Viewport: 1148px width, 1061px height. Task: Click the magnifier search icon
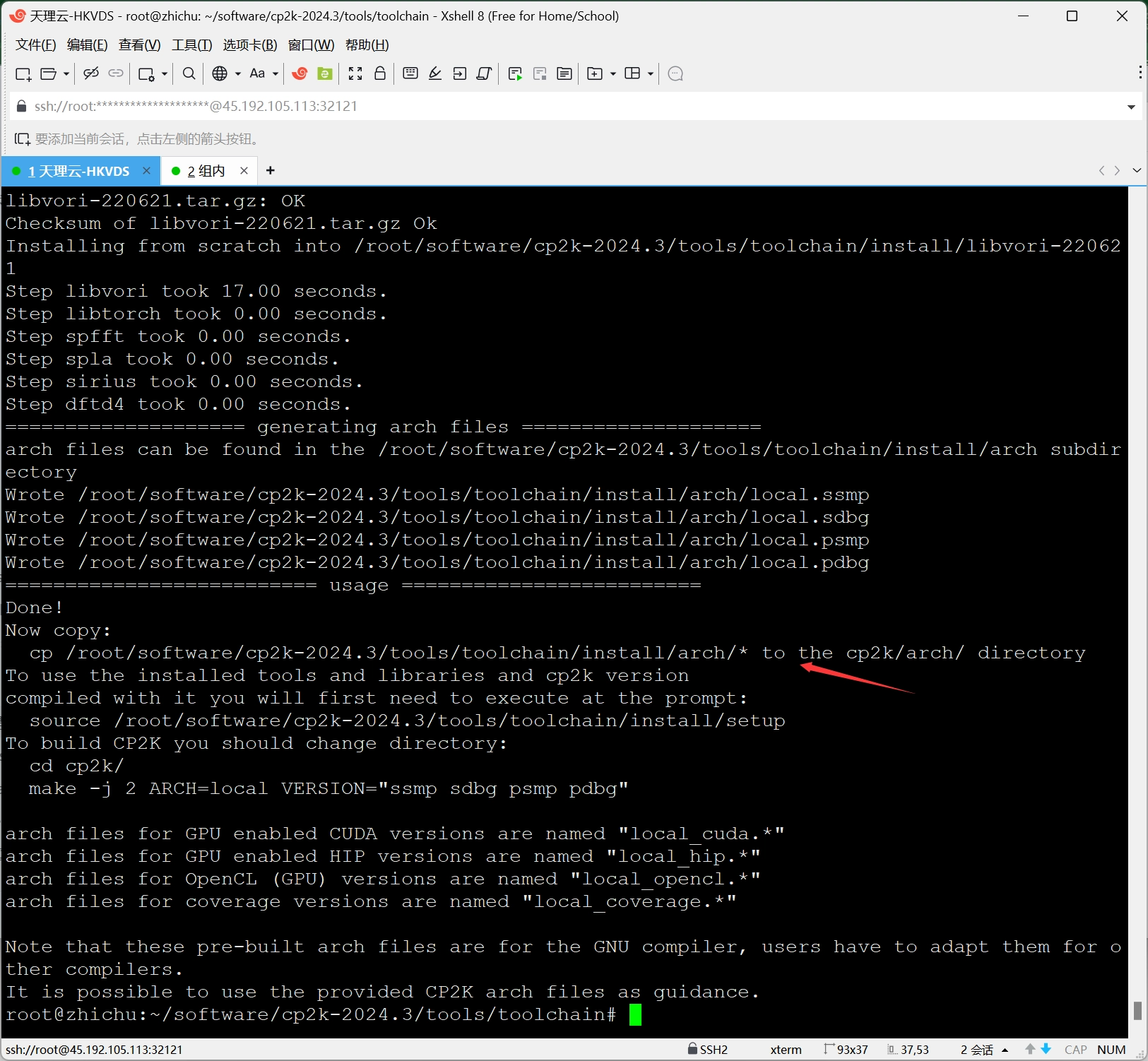coord(189,73)
